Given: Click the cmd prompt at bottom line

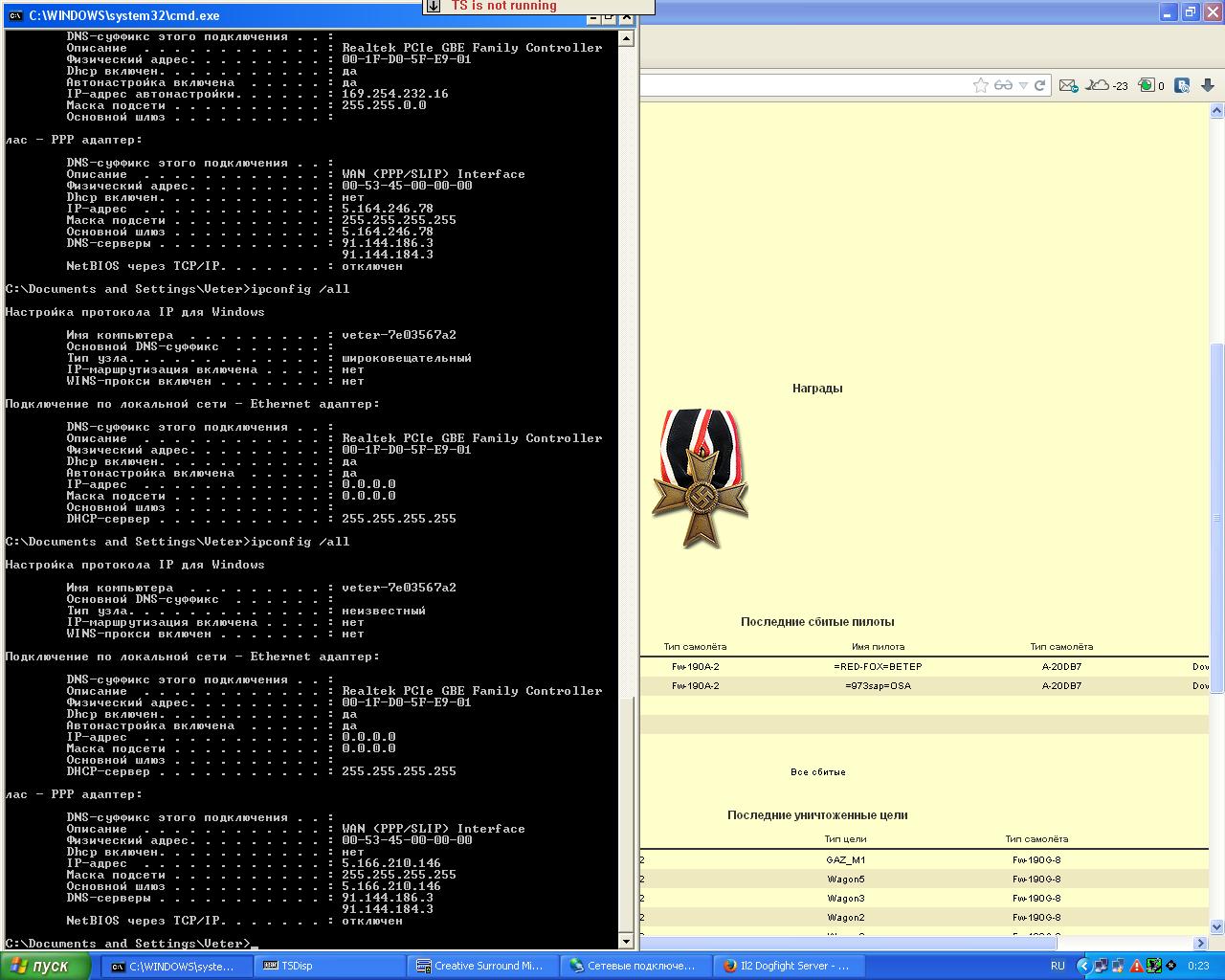Looking at the screenshot, I should [x=132, y=944].
